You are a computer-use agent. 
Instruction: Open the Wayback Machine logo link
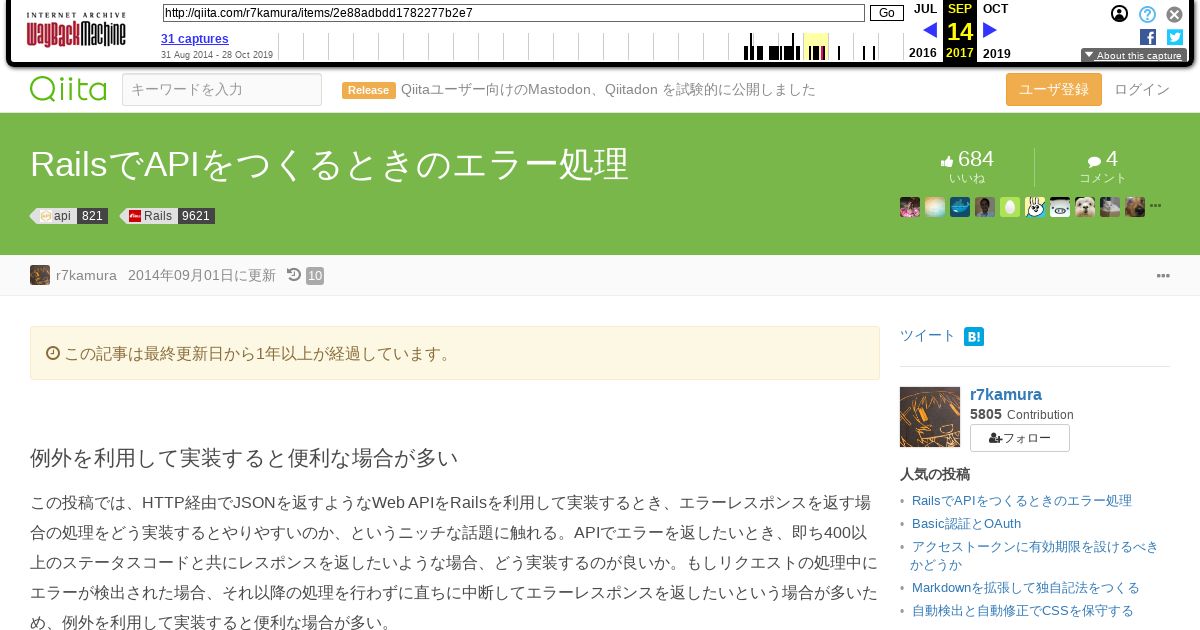[x=76, y=31]
